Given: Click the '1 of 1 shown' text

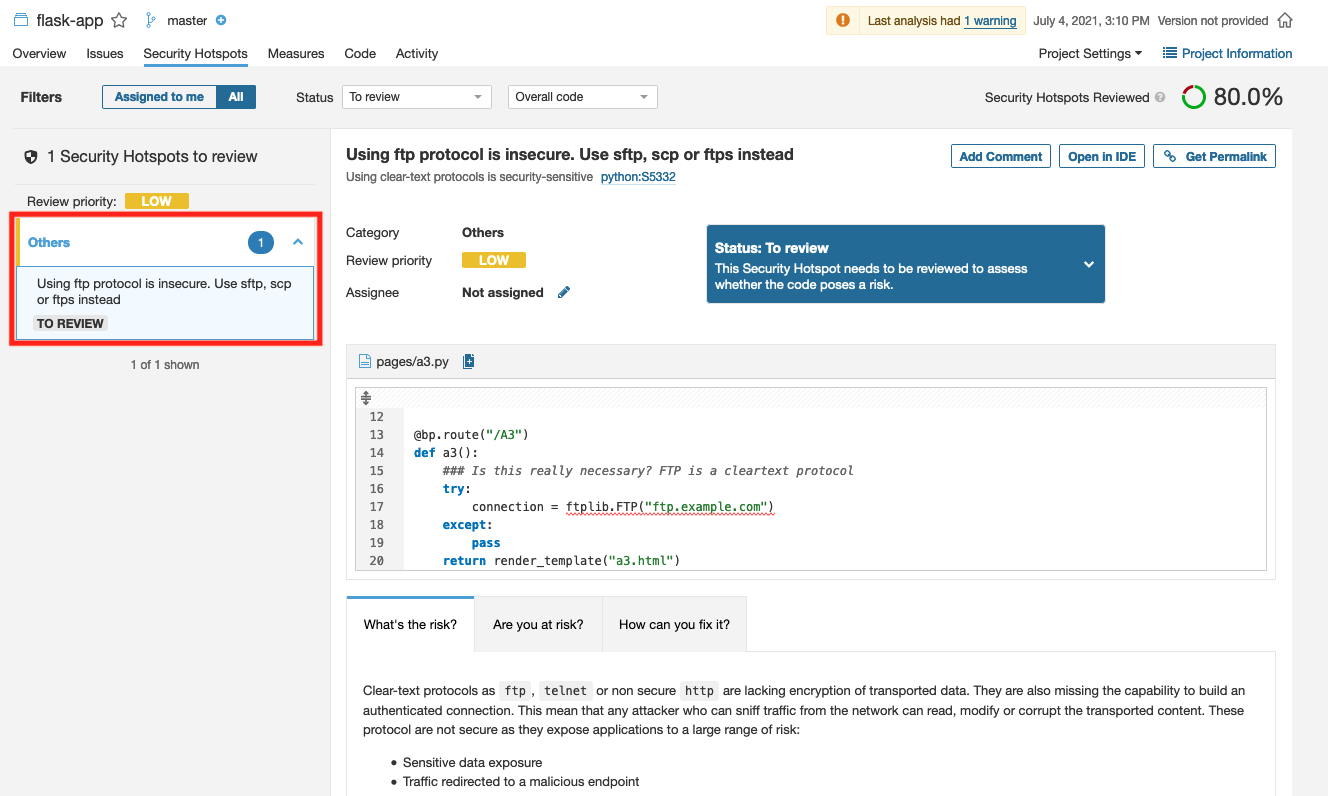Looking at the screenshot, I should pos(165,365).
